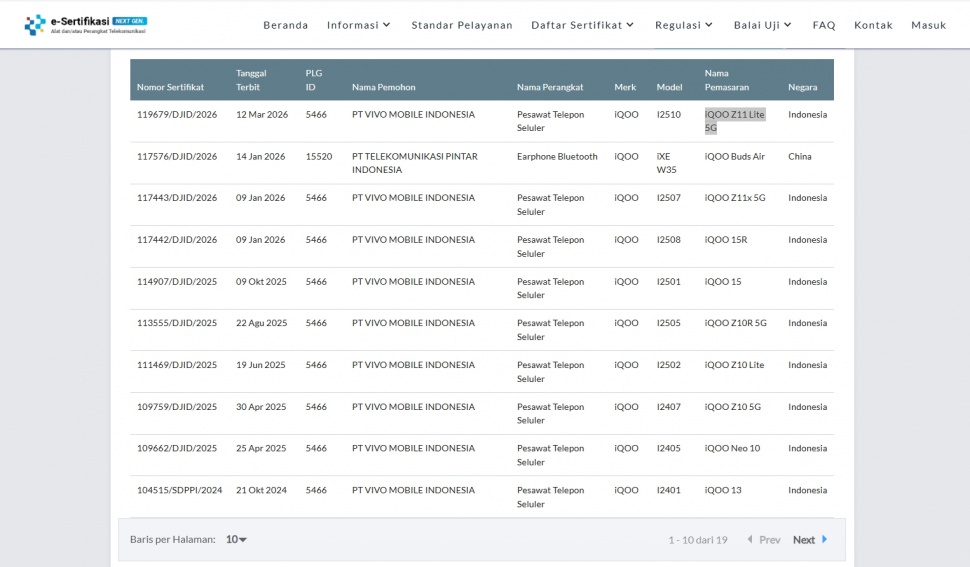
Task: Sort by Nomor Sertifikat column header
Action: click(x=170, y=87)
